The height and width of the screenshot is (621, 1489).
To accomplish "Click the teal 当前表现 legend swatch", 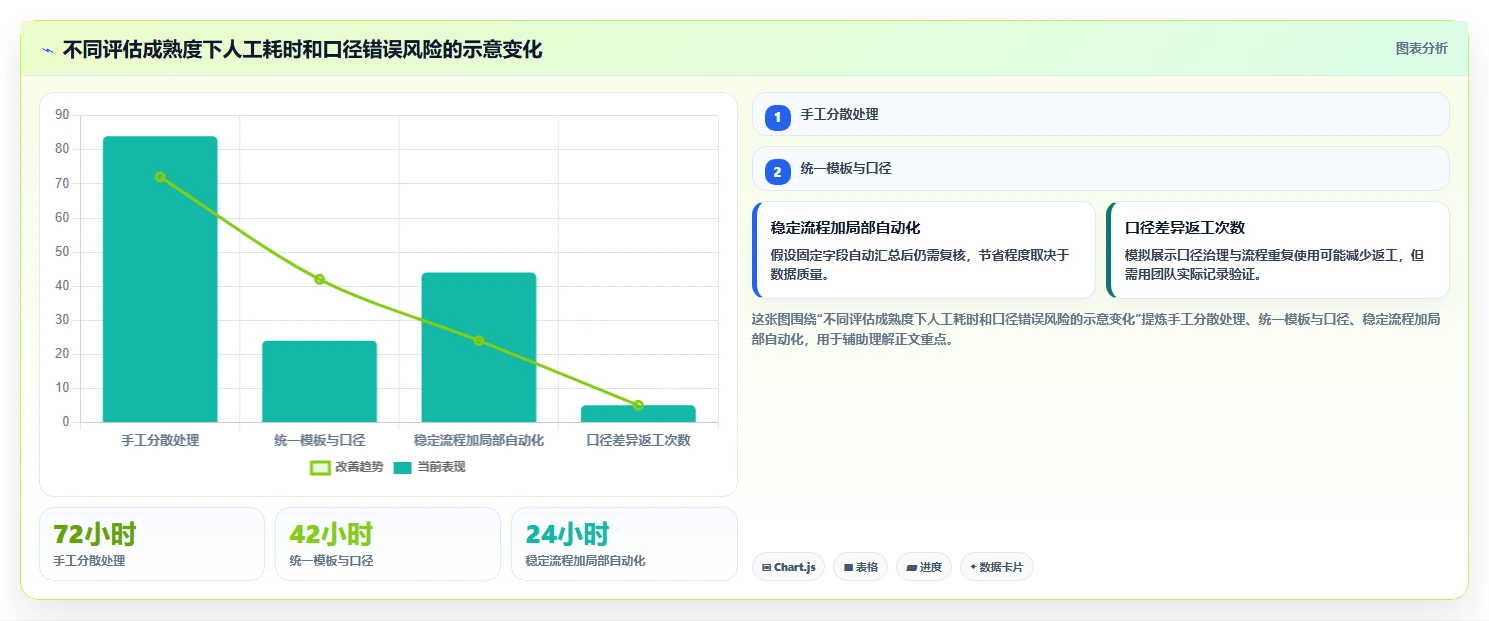I will (403, 467).
